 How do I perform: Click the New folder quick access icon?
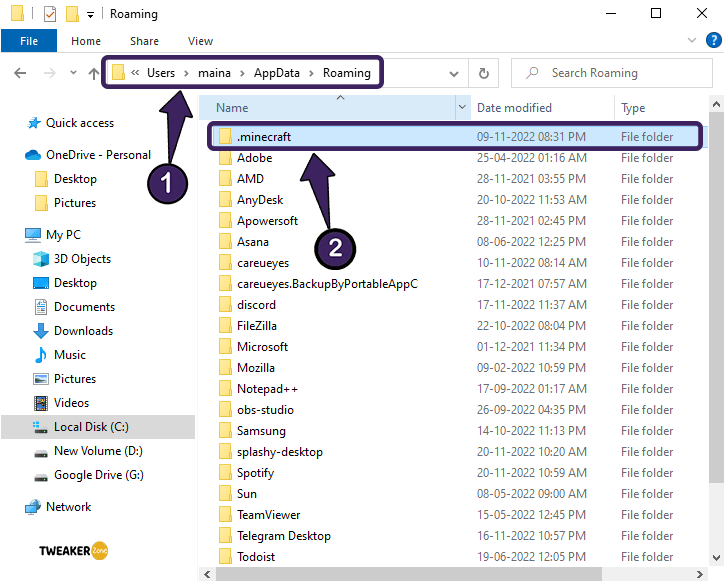[x=72, y=14]
